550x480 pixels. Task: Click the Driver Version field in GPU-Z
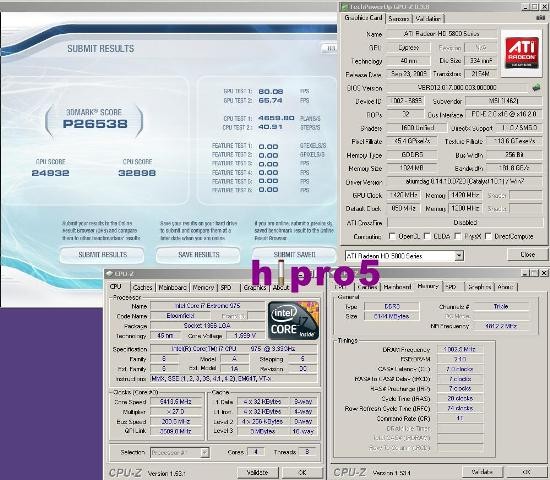click(x=464, y=182)
